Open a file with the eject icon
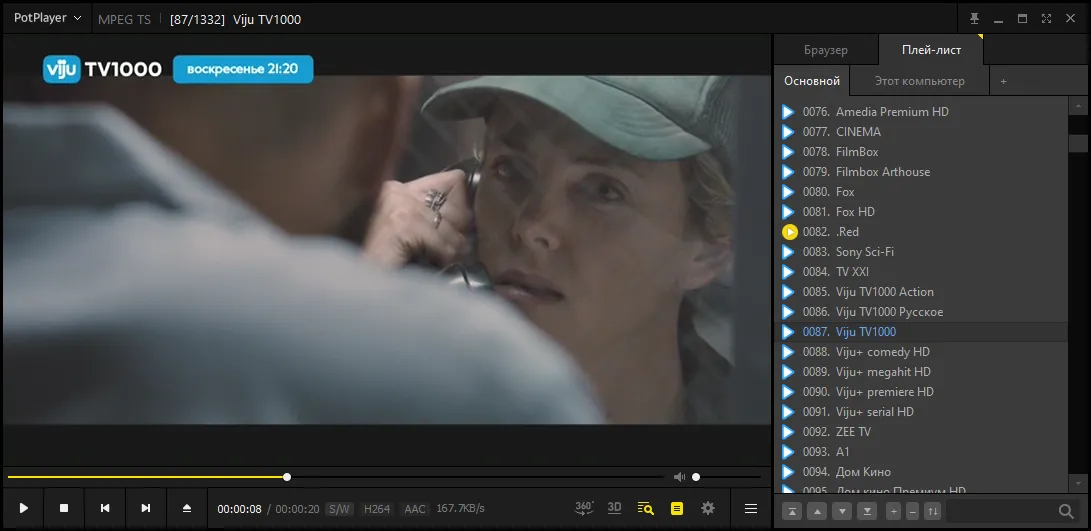 tap(186, 509)
